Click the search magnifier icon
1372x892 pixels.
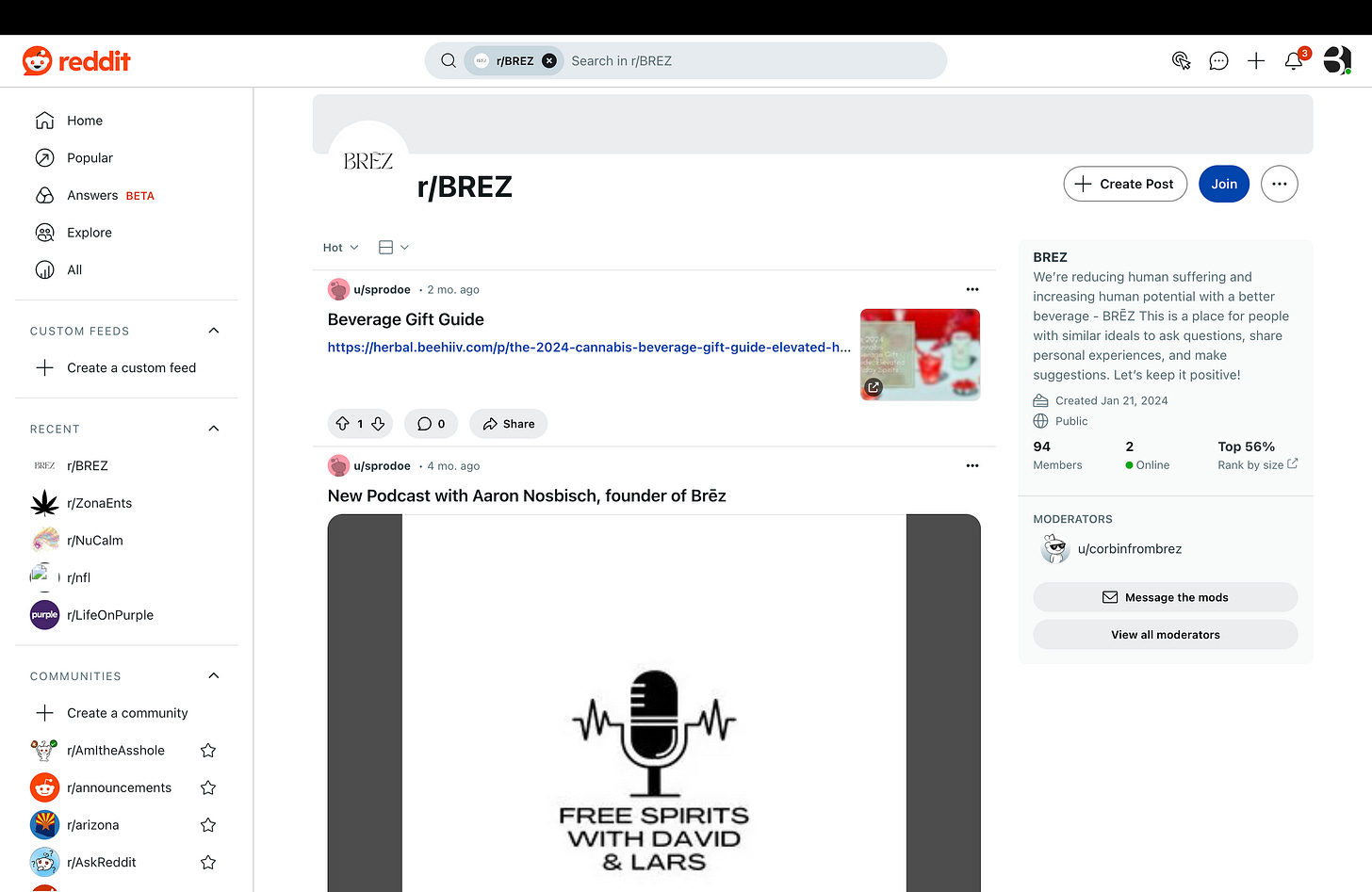click(x=449, y=61)
